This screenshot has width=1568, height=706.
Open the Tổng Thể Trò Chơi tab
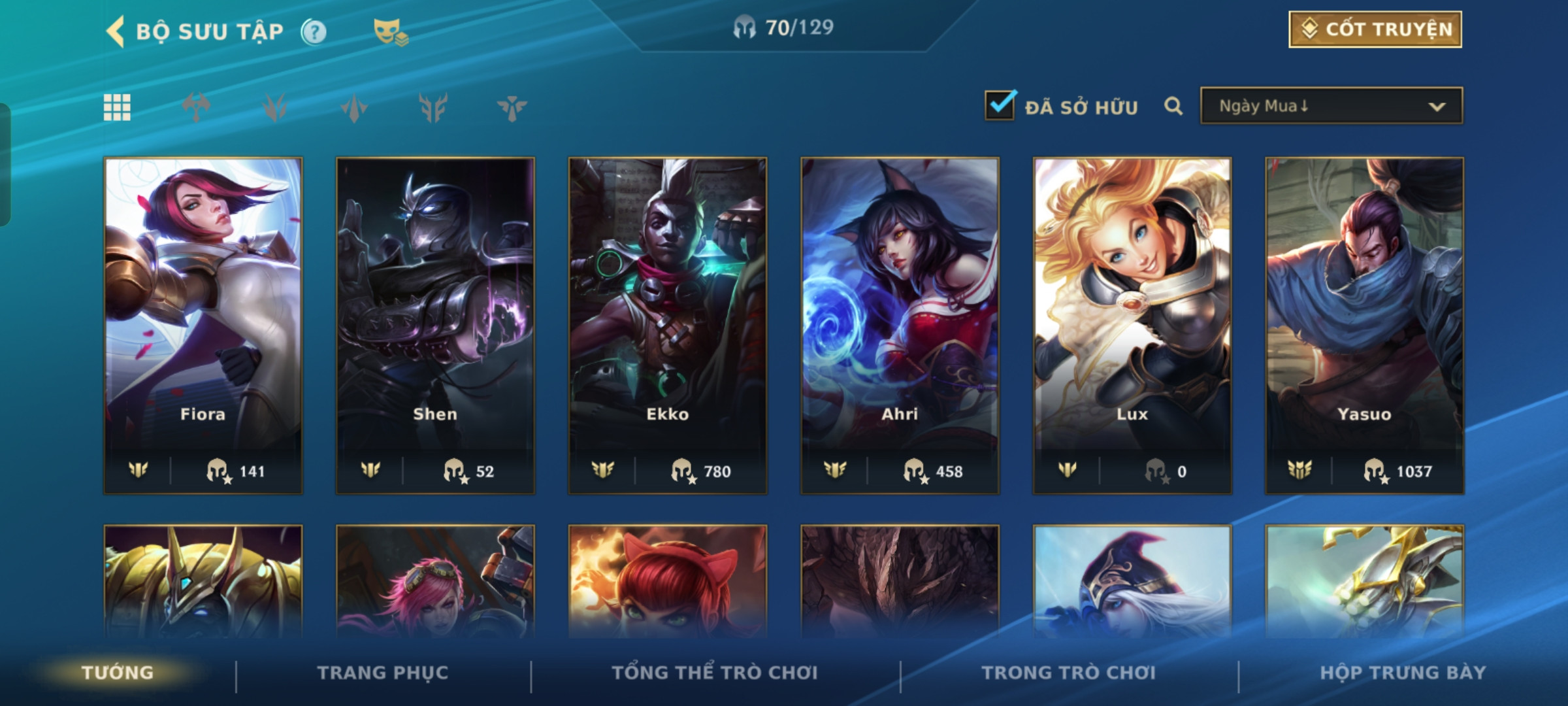pyautogui.click(x=715, y=673)
